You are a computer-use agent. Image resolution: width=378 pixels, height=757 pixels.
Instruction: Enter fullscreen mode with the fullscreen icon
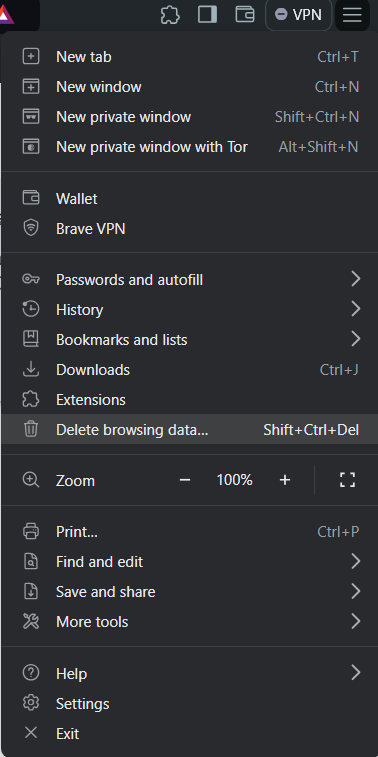pos(347,480)
